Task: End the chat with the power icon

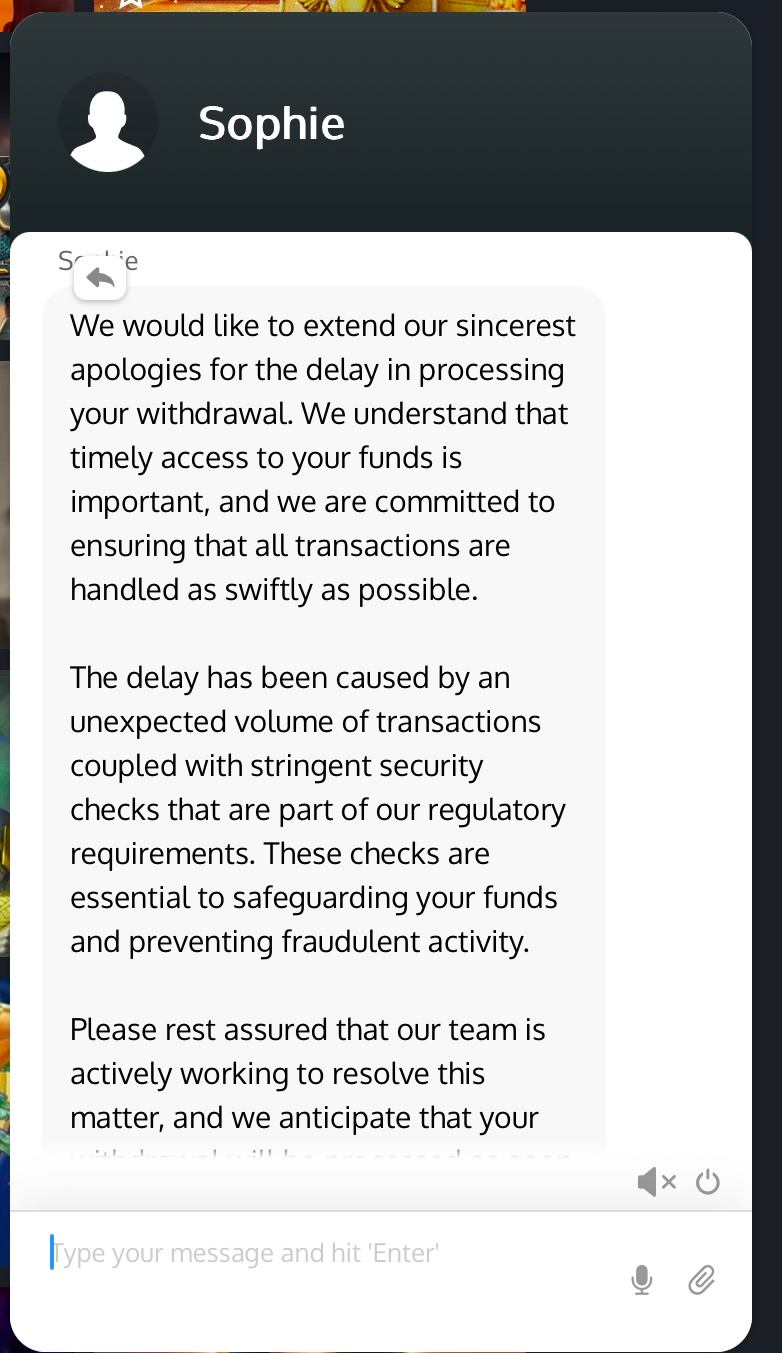Action: 708,1182
